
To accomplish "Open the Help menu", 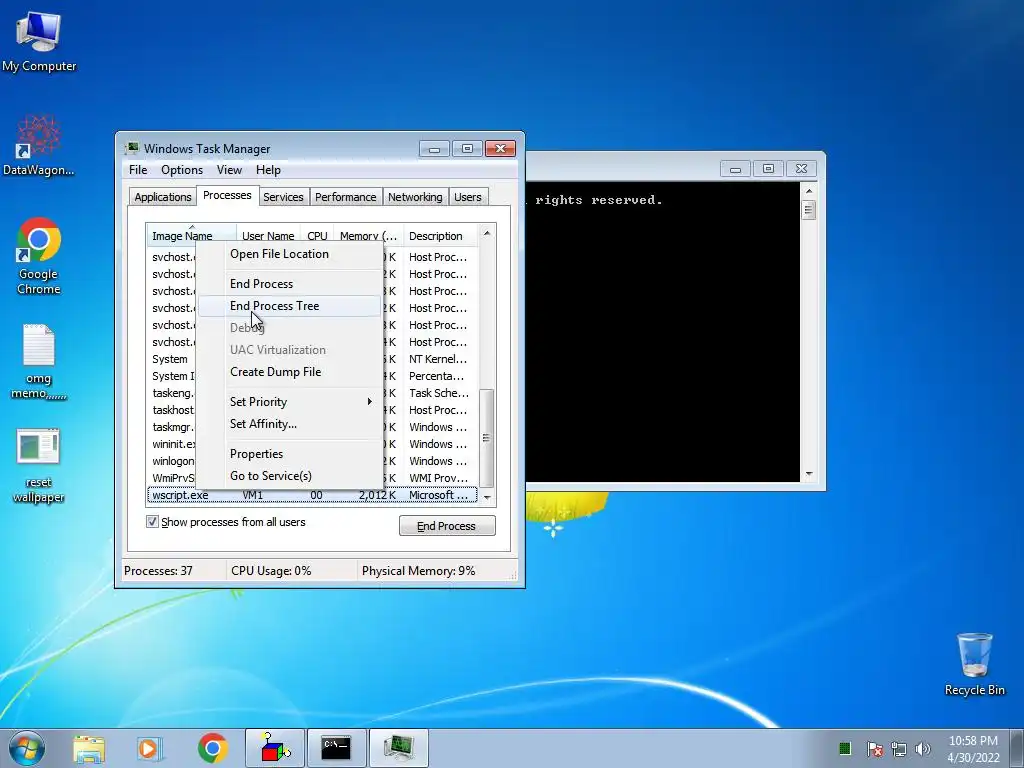I will coord(268,170).
